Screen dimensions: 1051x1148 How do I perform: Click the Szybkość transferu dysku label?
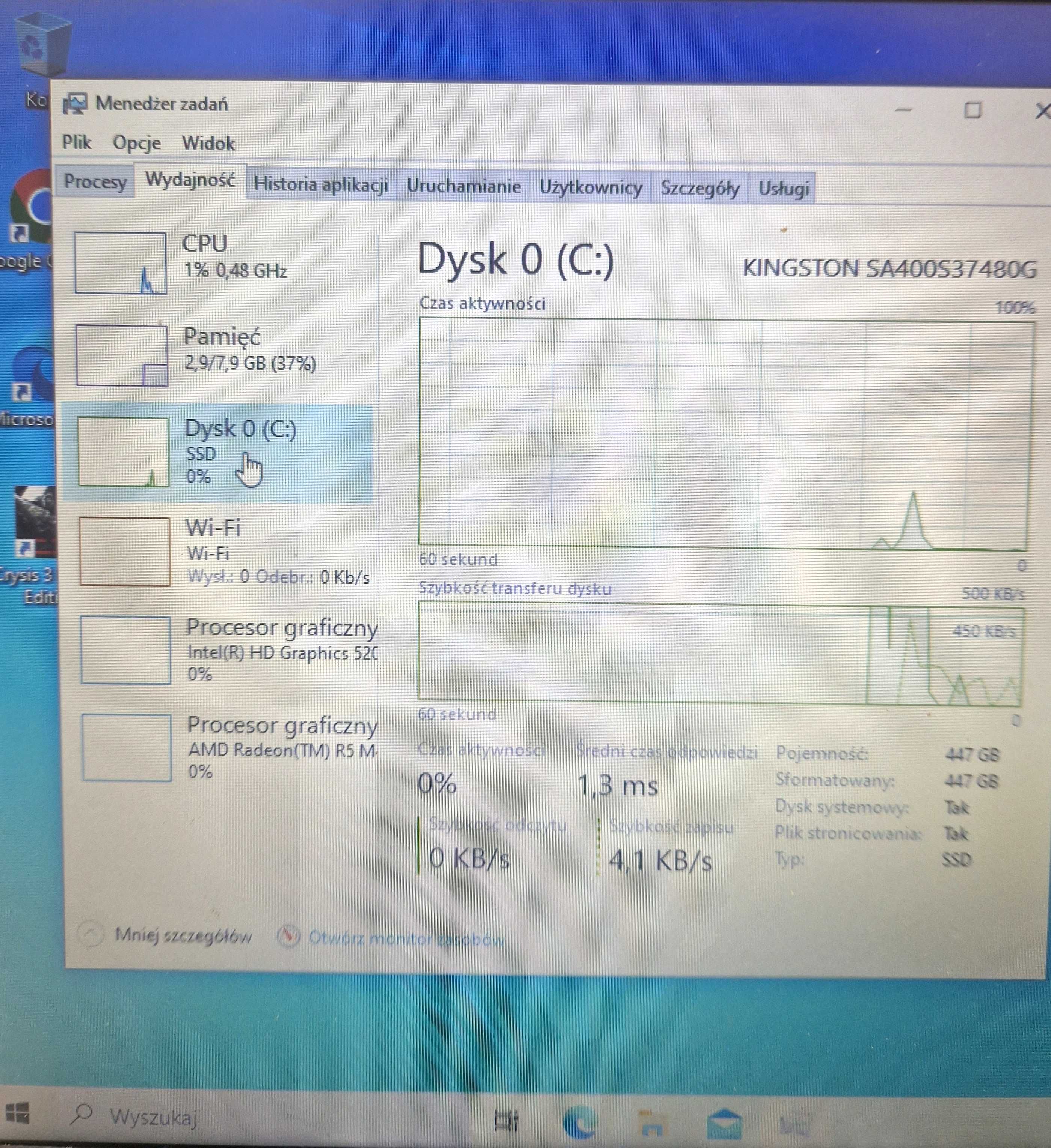tap(515, 588)
